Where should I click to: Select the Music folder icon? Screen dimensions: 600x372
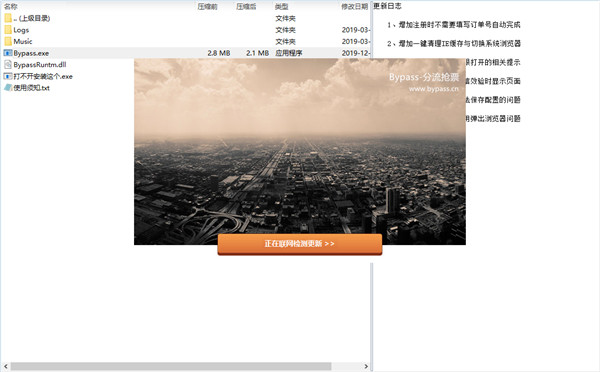pyautogui.click(x=8, y=41)
